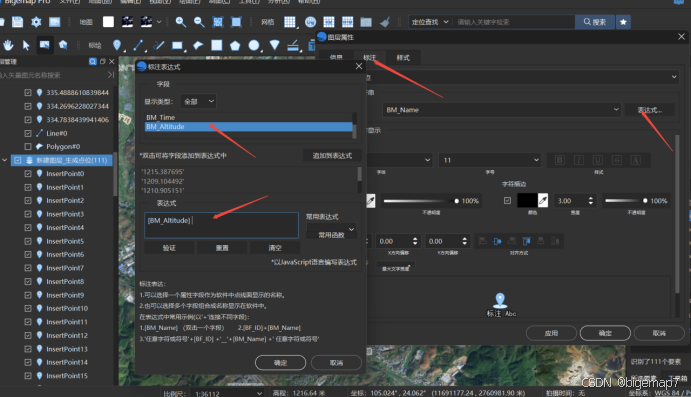Image resolution: width=691 pixels, height=397 pixels.
Task: Toggle checkbox for InsertPoint10
Action: point(28,308)
